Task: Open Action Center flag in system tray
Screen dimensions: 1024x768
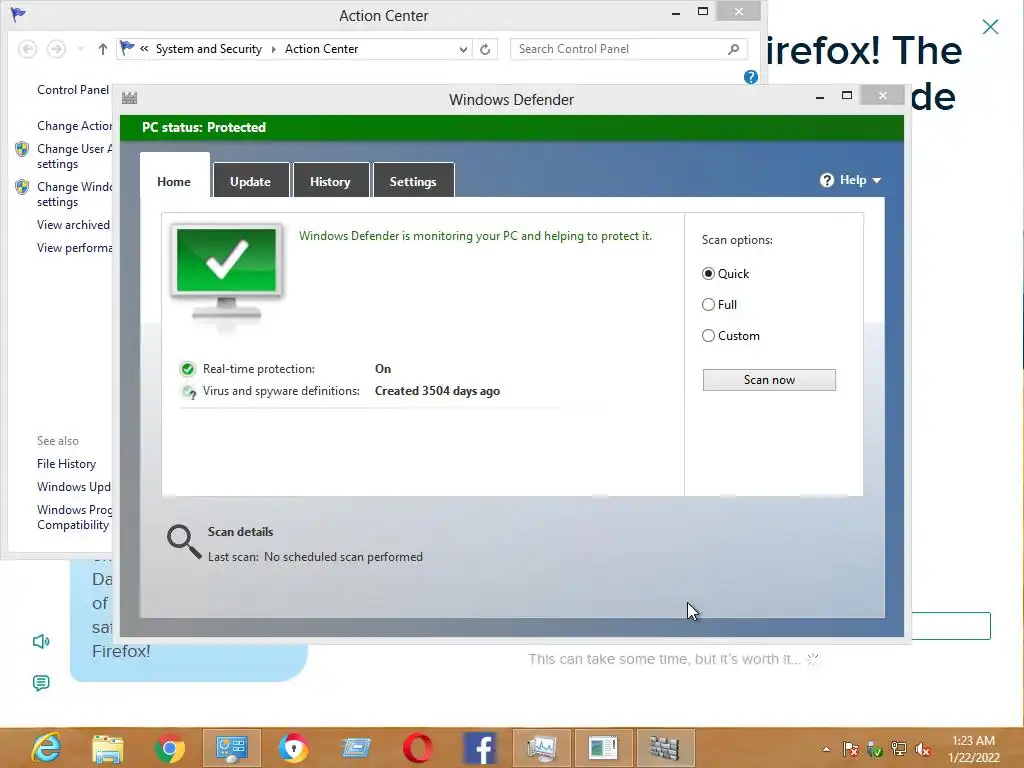Action: 850,749
